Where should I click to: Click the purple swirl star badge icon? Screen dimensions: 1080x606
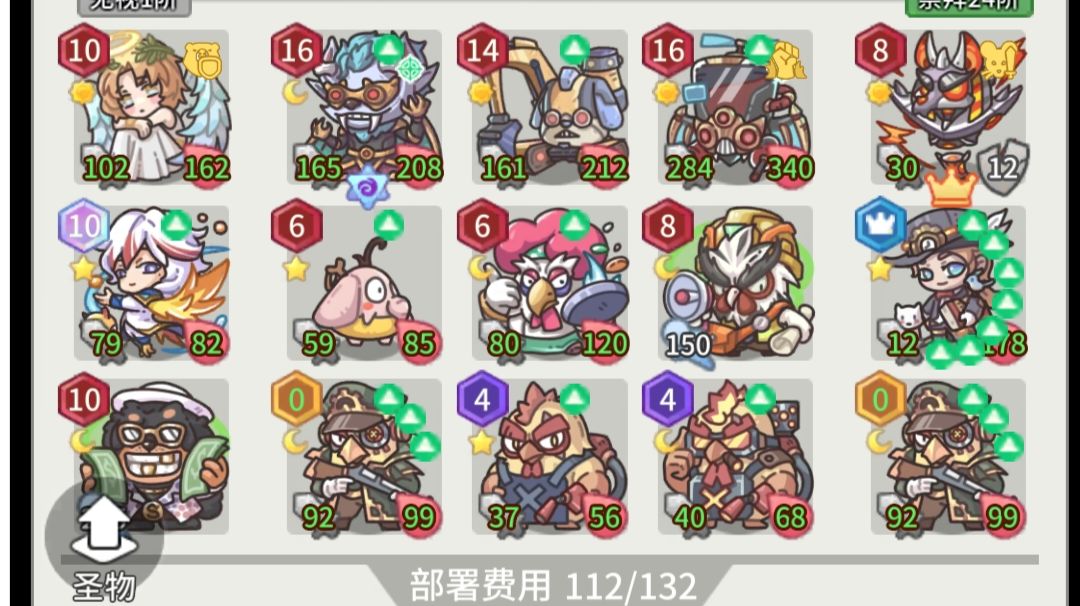[x=366, y=186]
